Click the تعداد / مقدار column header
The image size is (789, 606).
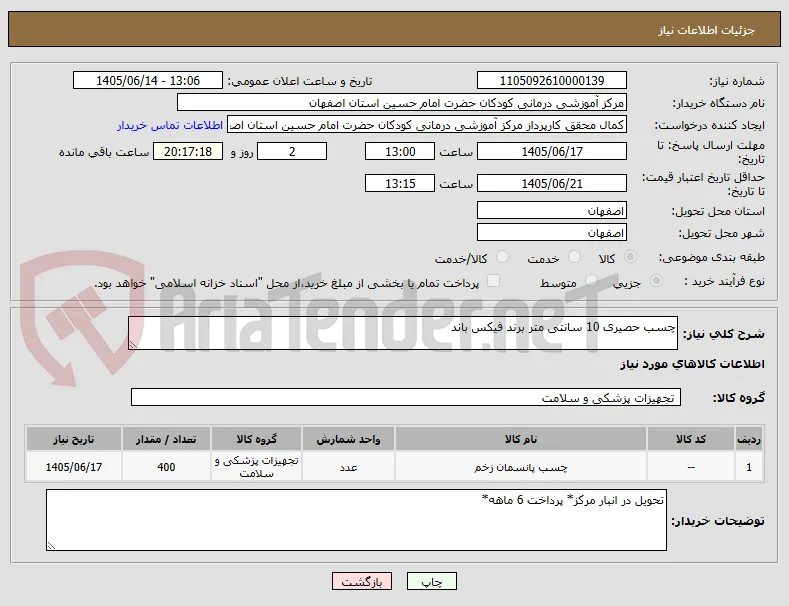point(166,439)
